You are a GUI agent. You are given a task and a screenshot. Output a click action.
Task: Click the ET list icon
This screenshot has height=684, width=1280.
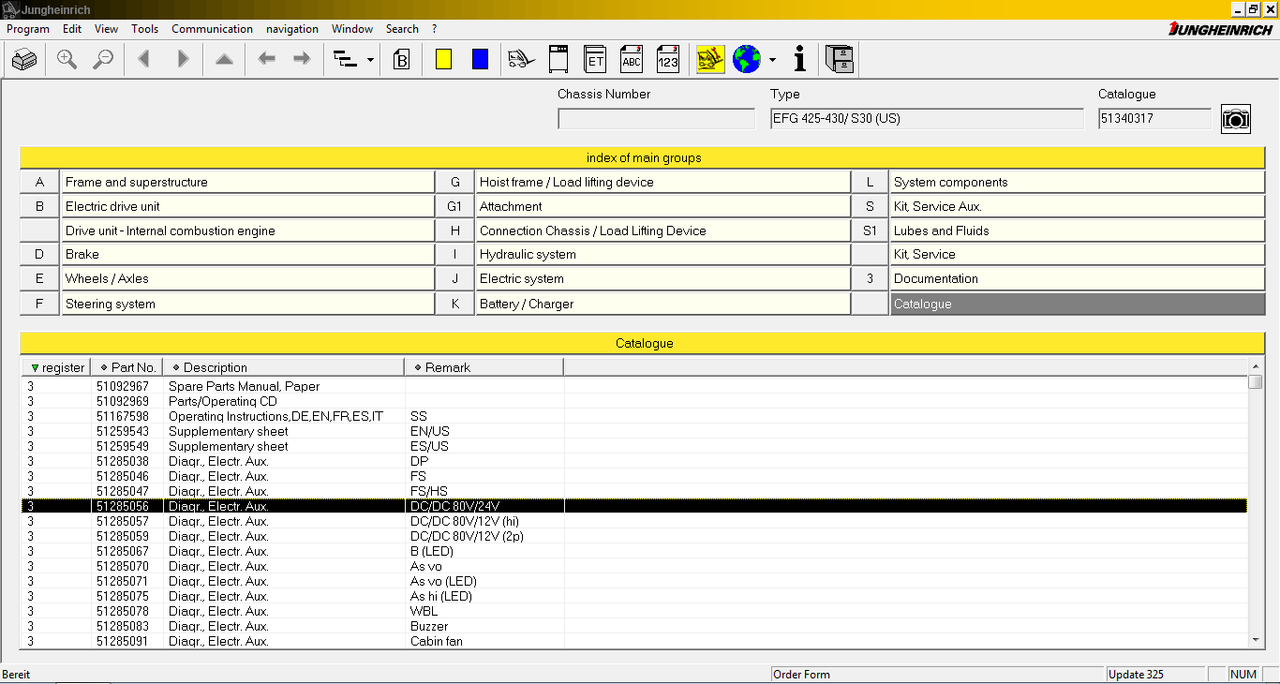pos(595,60)
